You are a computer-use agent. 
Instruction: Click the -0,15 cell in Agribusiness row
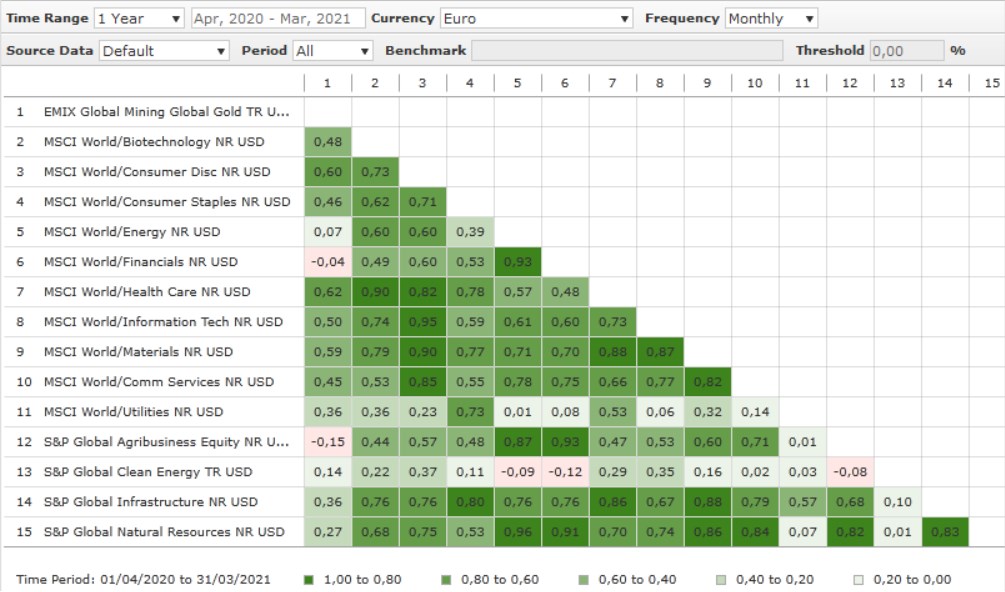point(327,442)
